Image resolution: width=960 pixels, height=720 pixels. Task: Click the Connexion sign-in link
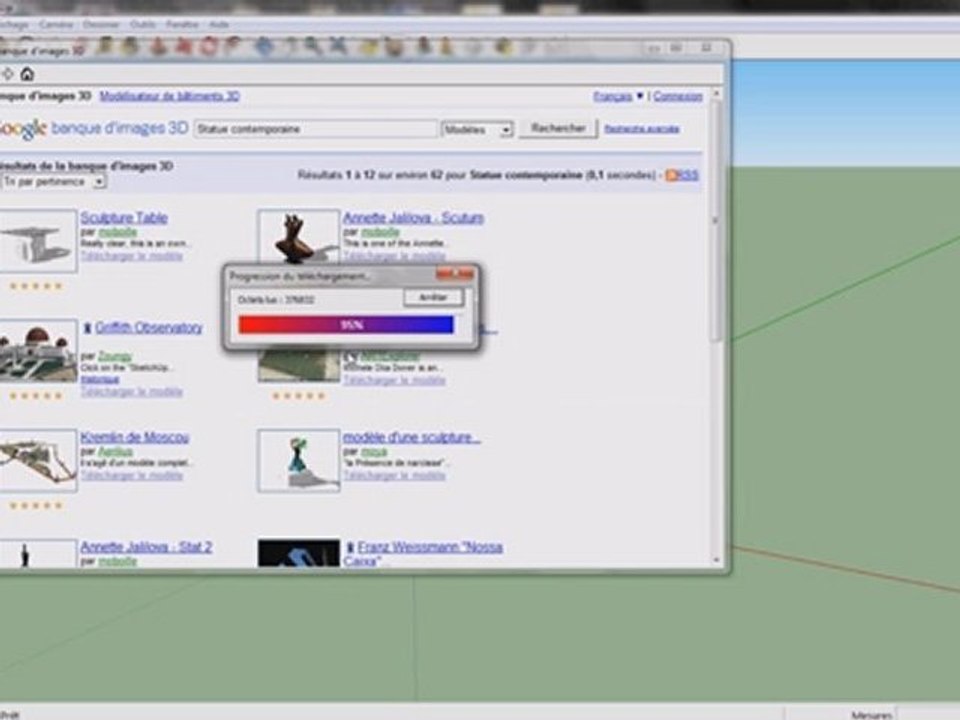pyautogui.click(x=678, y=96)
